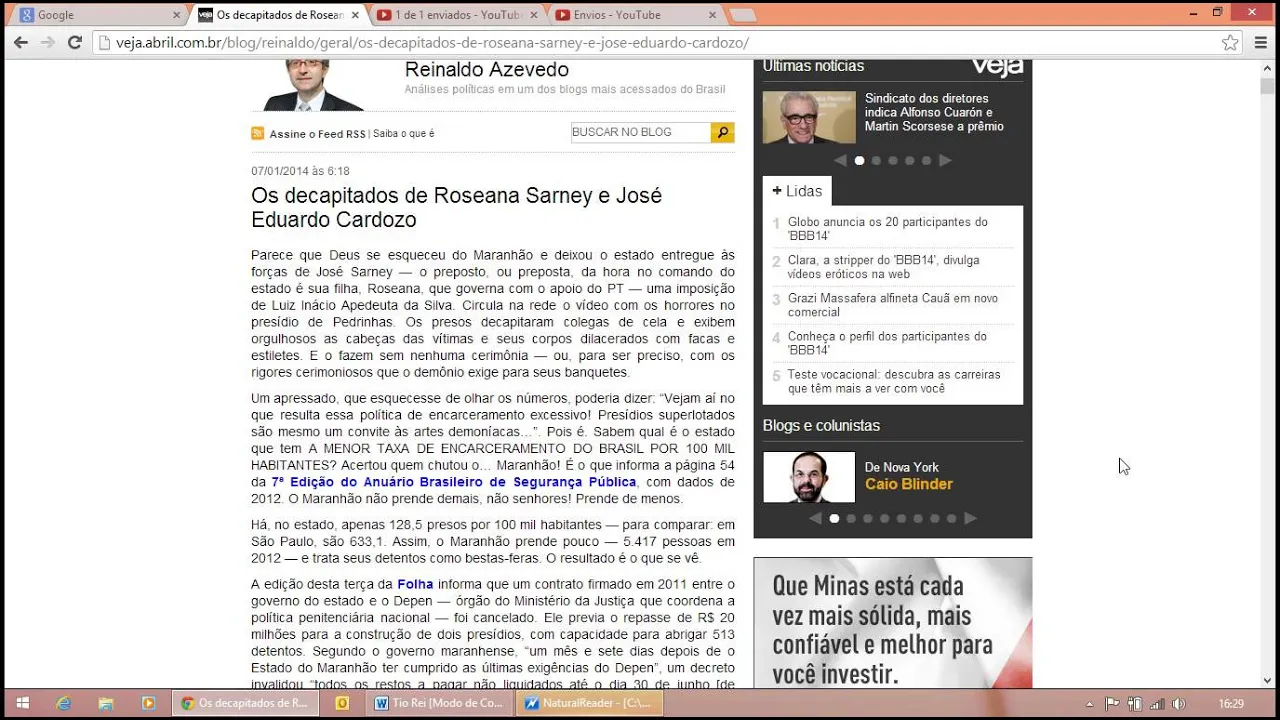This screenshot has width=1280, height=720.
Task: Select second dot in Últimas notícias carousel
Action: 876,160
